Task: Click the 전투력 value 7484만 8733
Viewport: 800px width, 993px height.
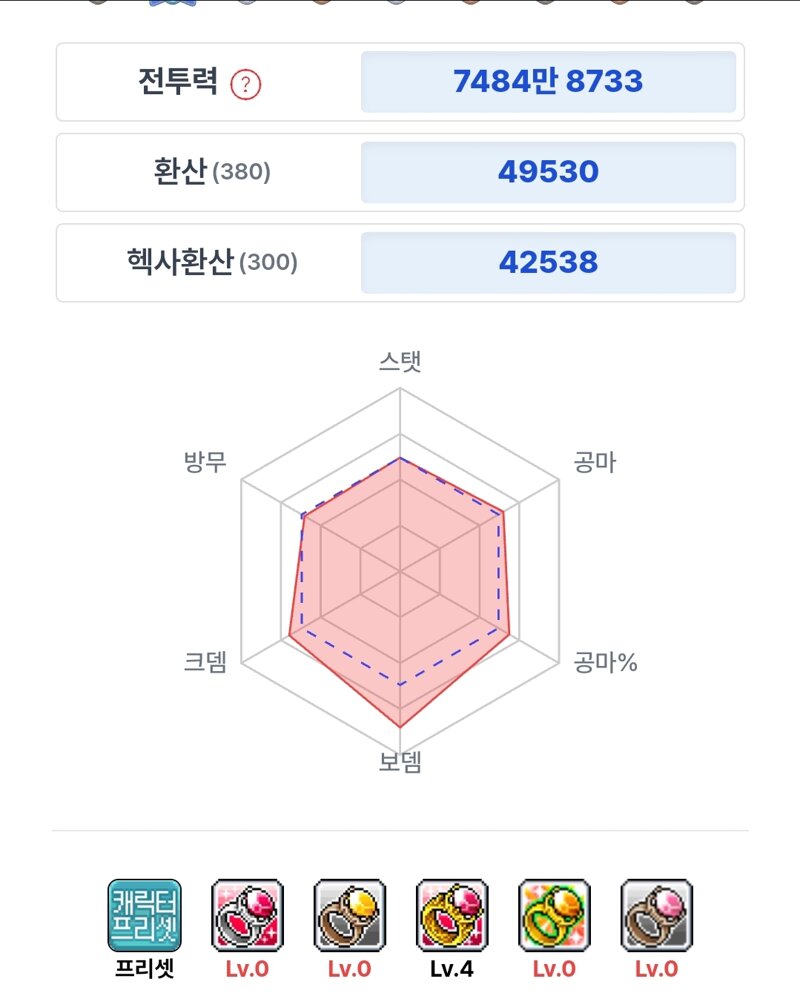Action: point(548,82)
